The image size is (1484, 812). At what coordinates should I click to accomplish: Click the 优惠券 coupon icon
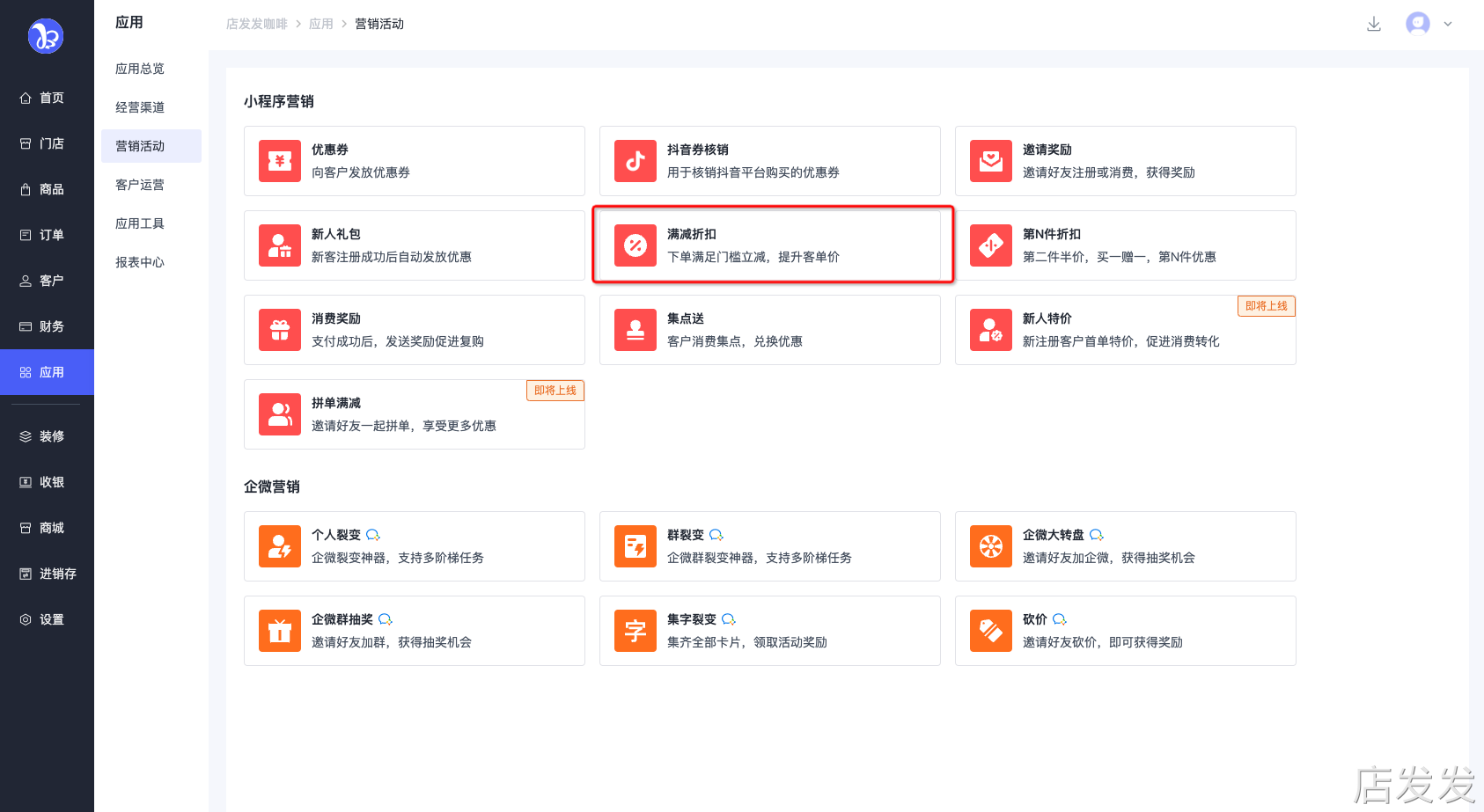pyautogui.click(x=280, y=161)
